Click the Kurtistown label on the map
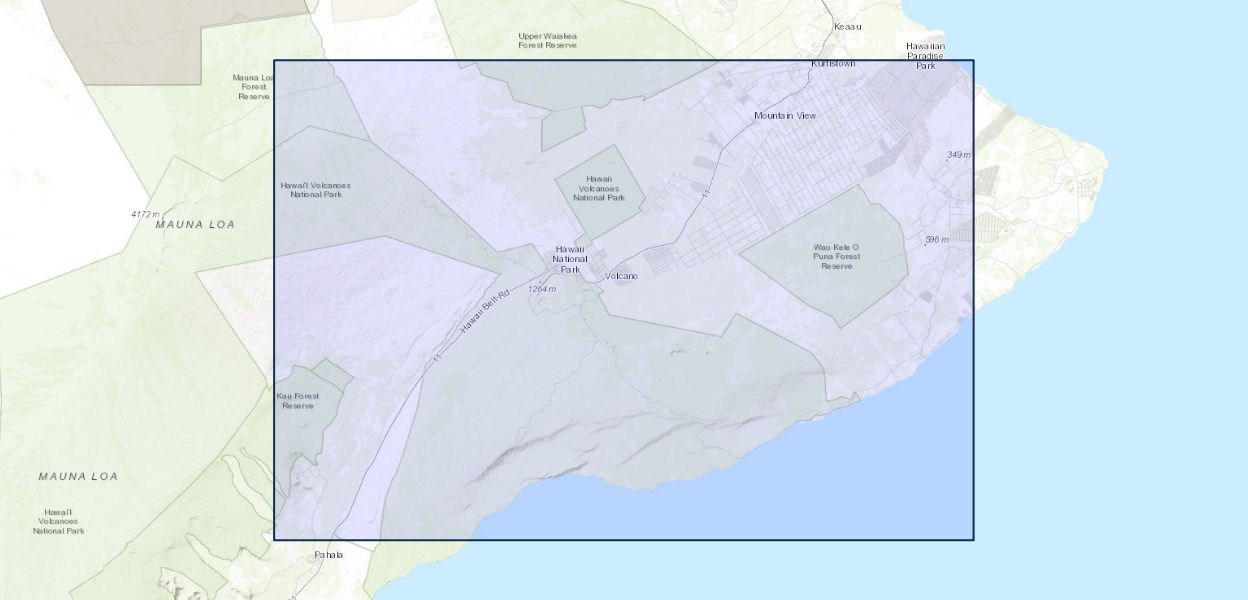 832,63
